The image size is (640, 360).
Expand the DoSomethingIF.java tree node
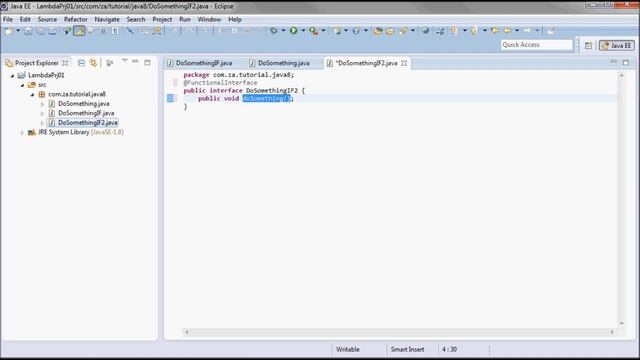tap(42, 113)
